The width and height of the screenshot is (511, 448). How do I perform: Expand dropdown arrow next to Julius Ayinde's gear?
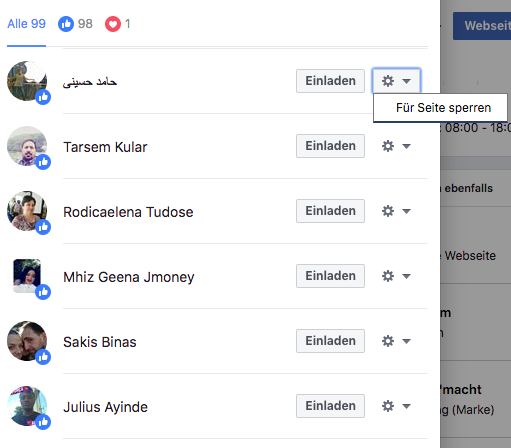point(406,406)
